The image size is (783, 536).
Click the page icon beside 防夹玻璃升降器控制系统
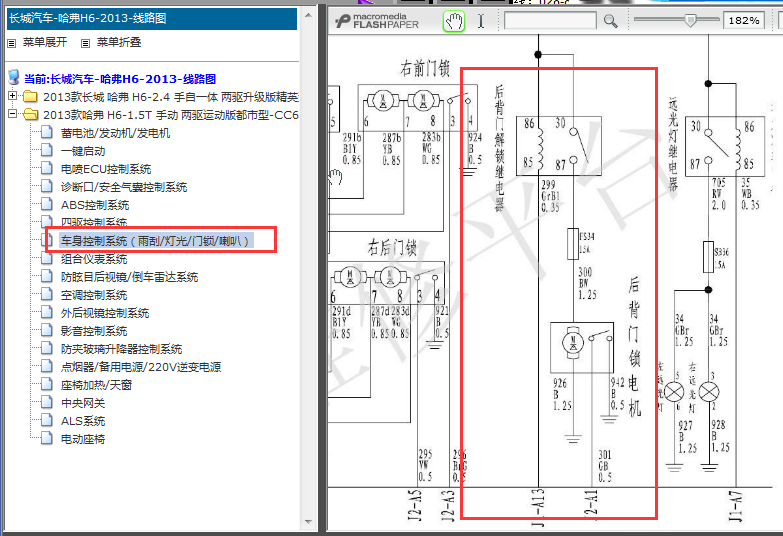pyautogui.click(x=46, y=348)
